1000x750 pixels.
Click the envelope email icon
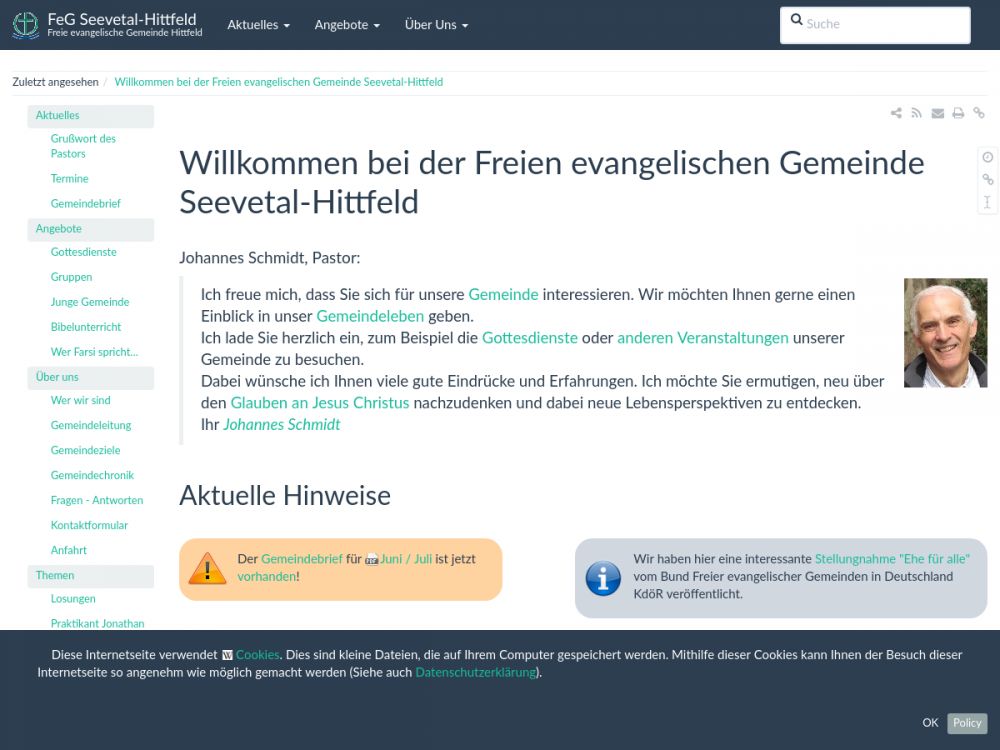tap(937, 114)
